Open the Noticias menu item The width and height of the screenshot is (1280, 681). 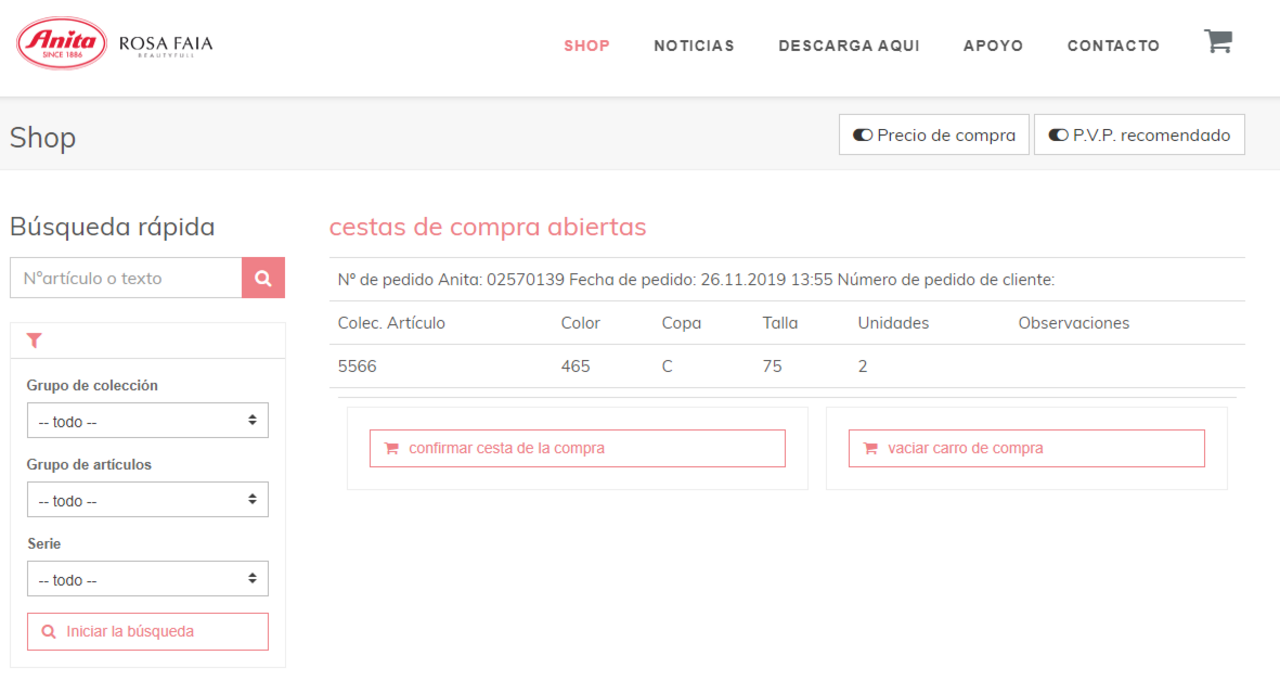pyautogui.click(x=694, y=46)
